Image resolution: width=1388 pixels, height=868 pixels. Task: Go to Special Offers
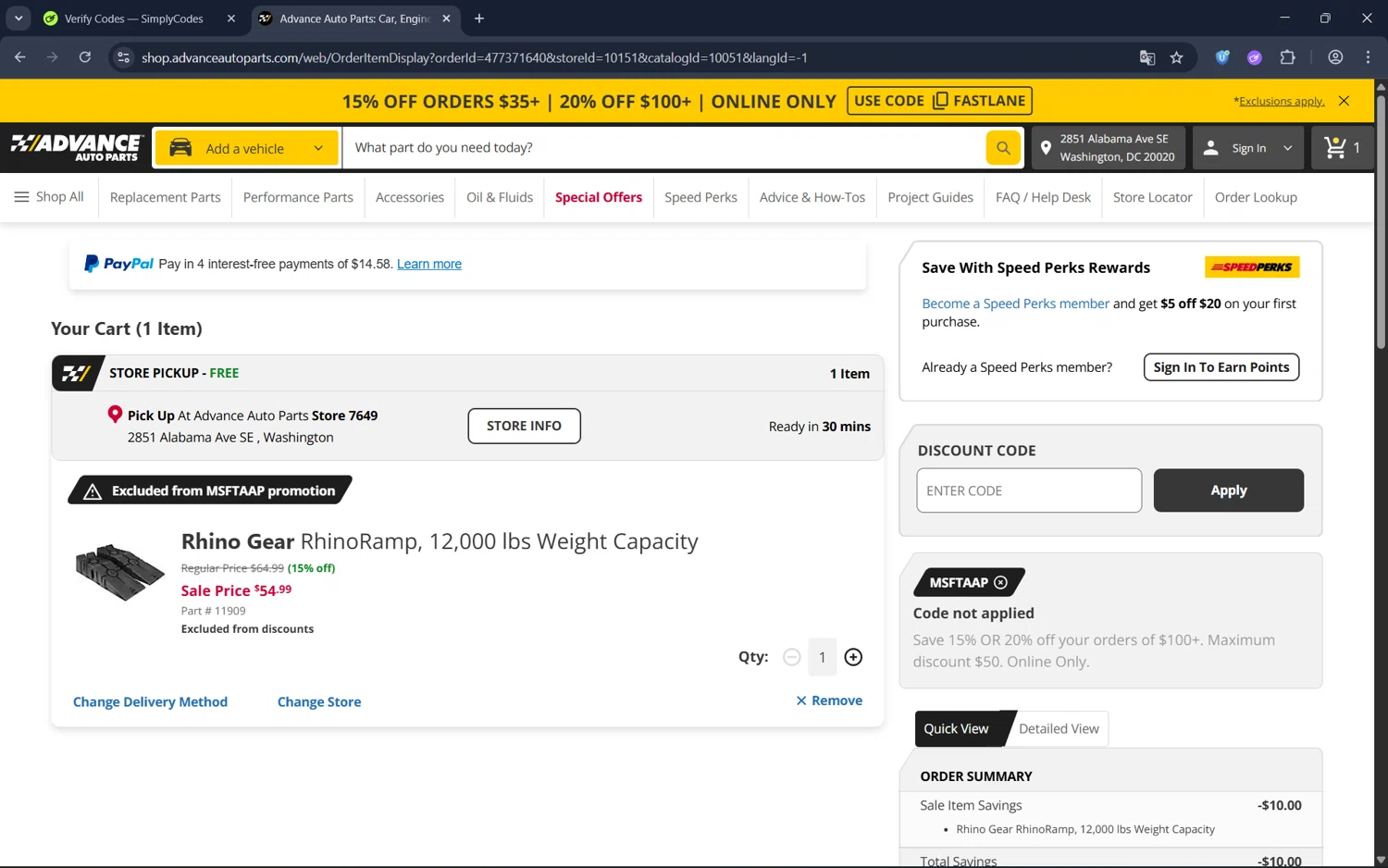(599, 197)
